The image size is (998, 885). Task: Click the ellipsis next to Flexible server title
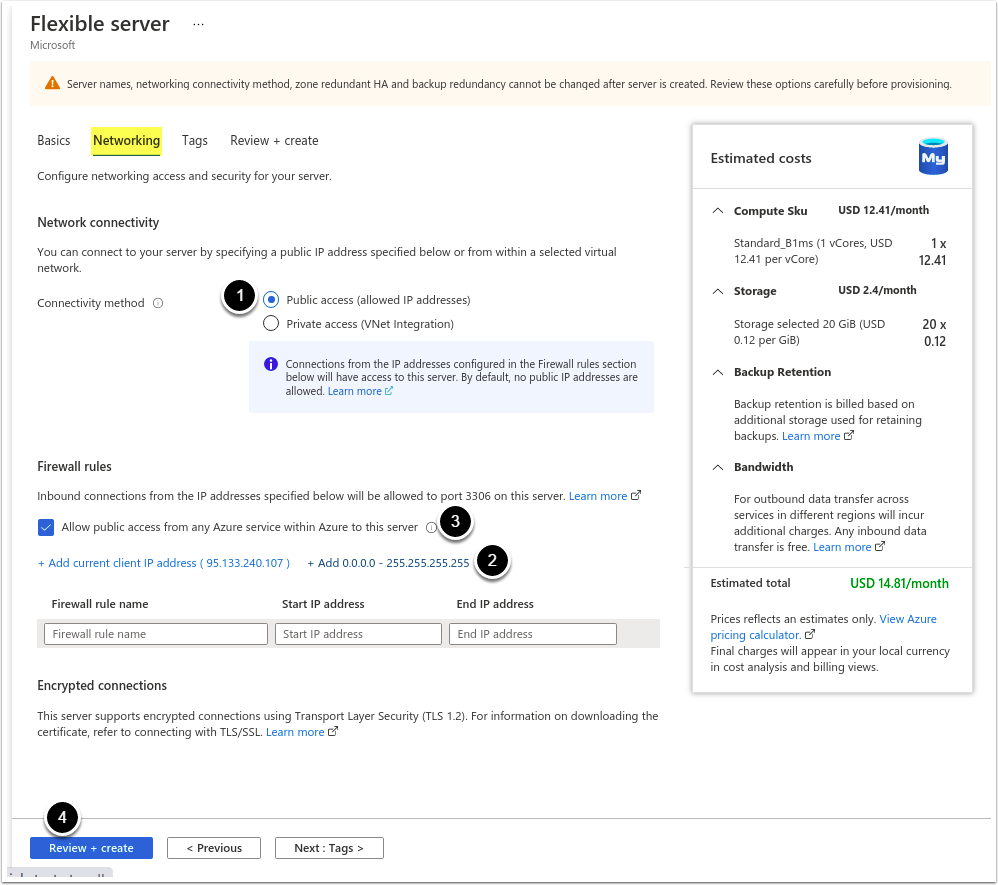198,24
